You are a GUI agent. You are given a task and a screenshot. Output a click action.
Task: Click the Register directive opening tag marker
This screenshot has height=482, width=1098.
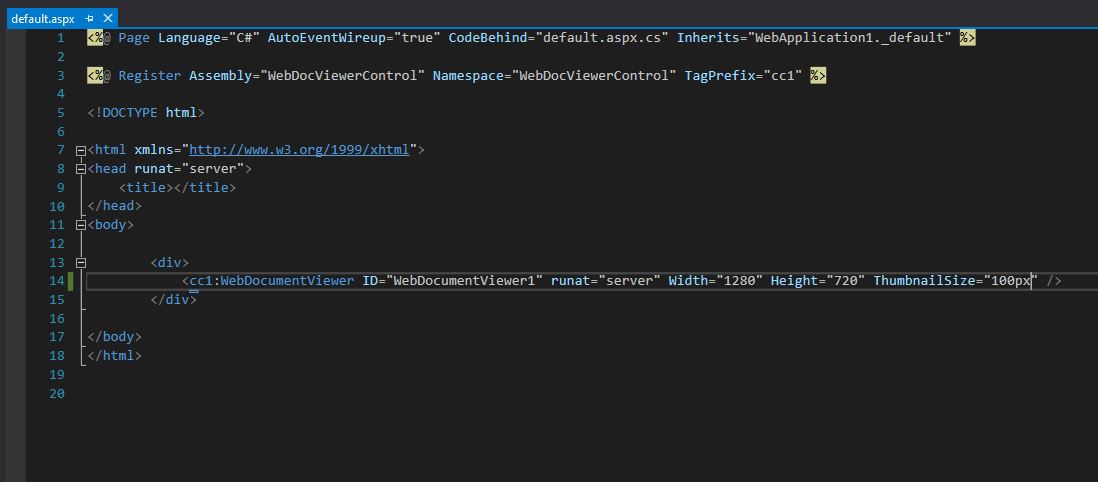pos(95,75)
